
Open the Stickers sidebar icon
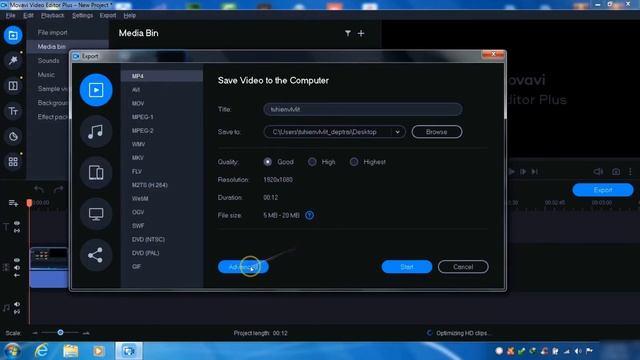tap(13, 136)
